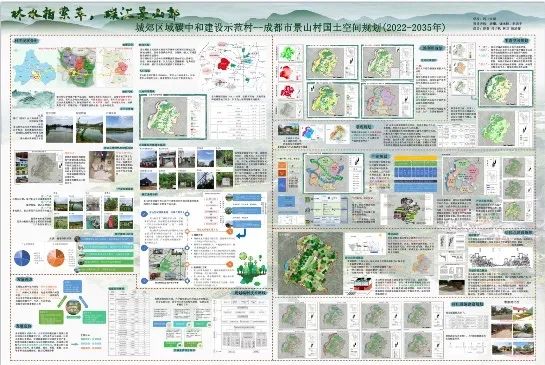Click the blue curved return arrow
This screenshot has width=545, height=365.
click(241, 234)
